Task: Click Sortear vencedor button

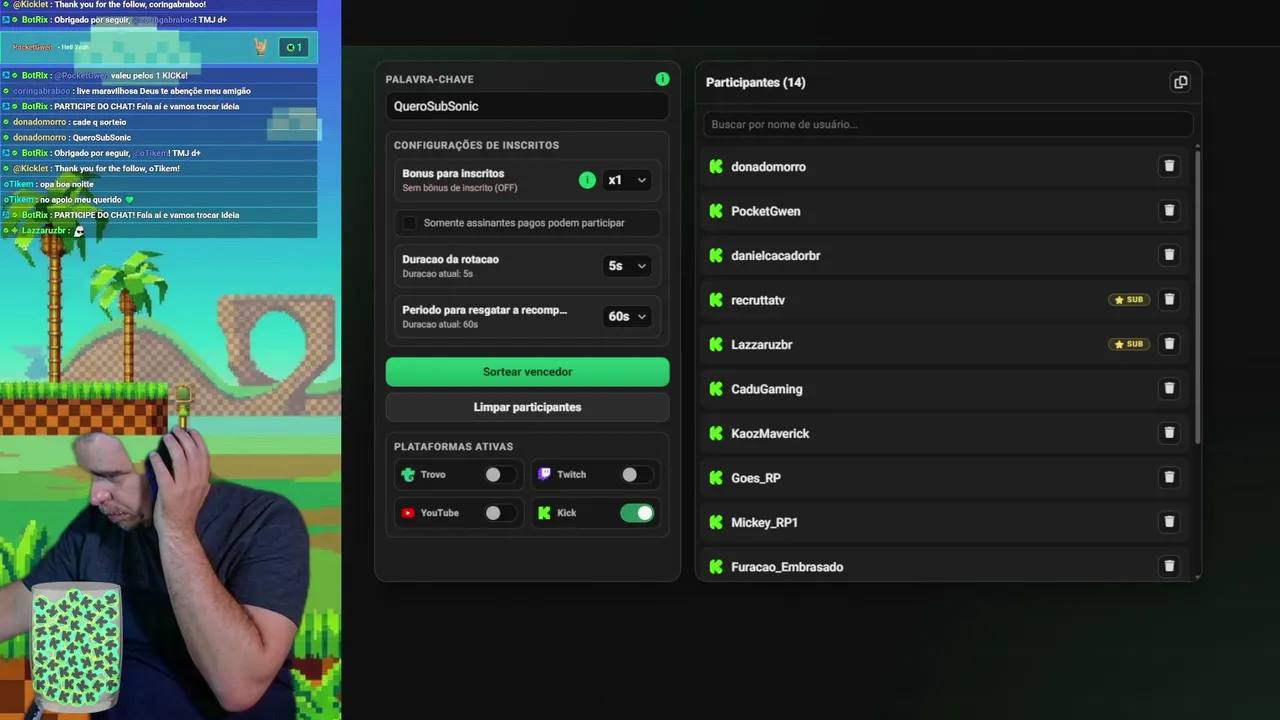Action: click(x=527, y=372)
